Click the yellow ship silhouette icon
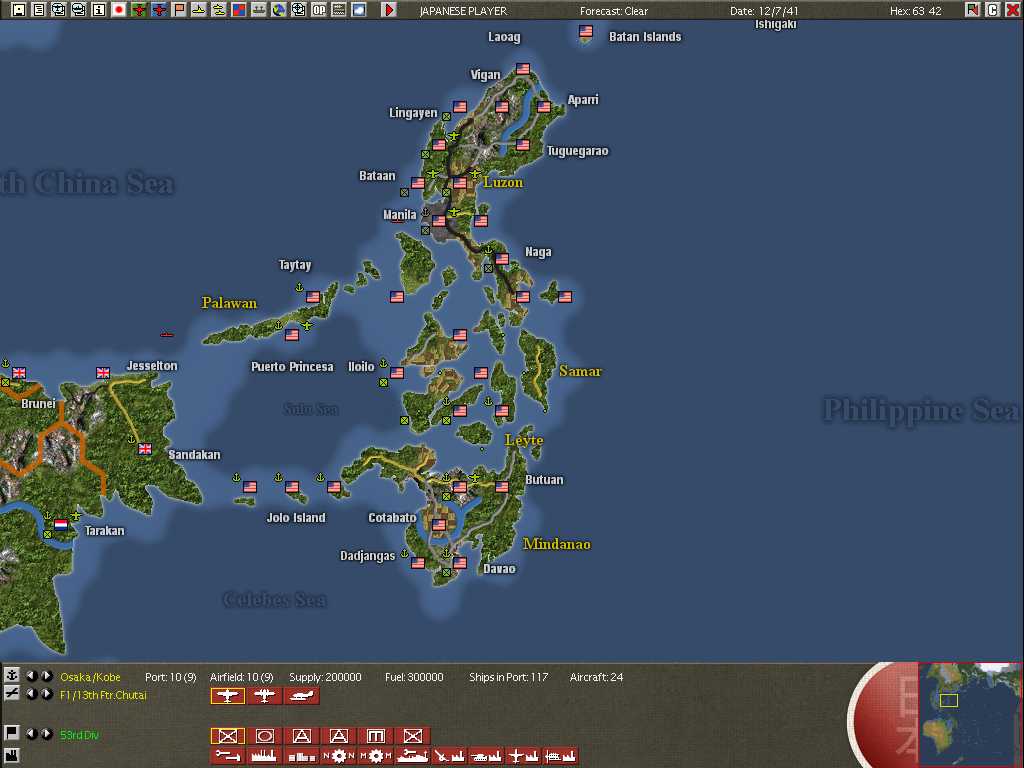 (x=199, y=10)
